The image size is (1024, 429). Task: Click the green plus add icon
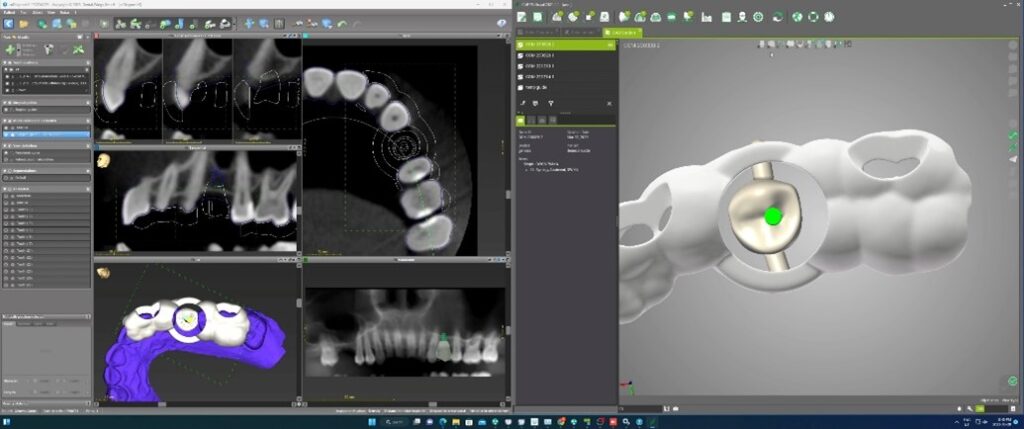10,49
